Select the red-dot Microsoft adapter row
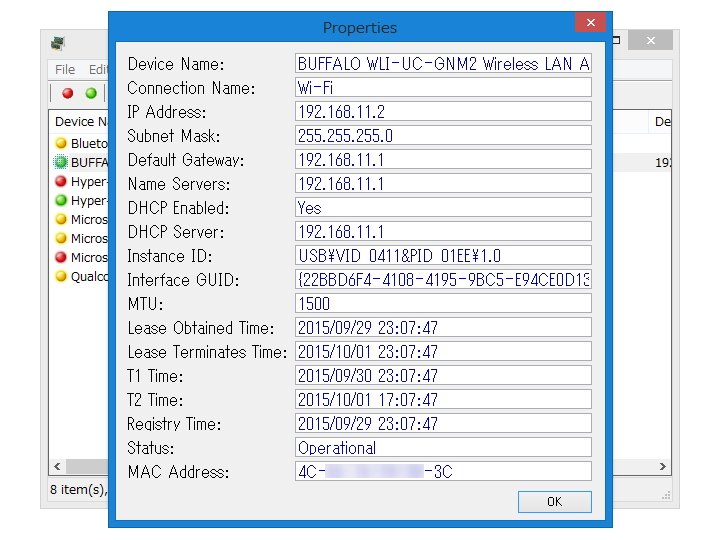The image size is (720, 540). click(81, 257)
